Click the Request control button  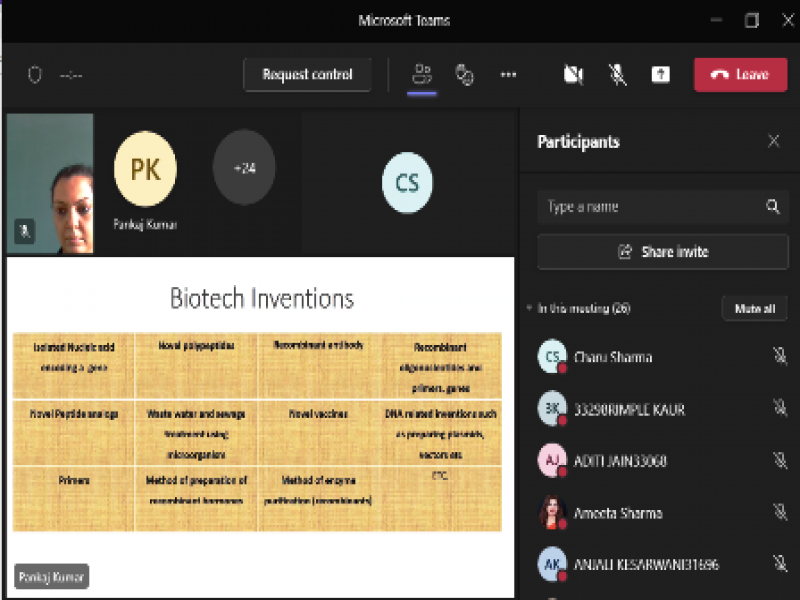tap(307, 75)
